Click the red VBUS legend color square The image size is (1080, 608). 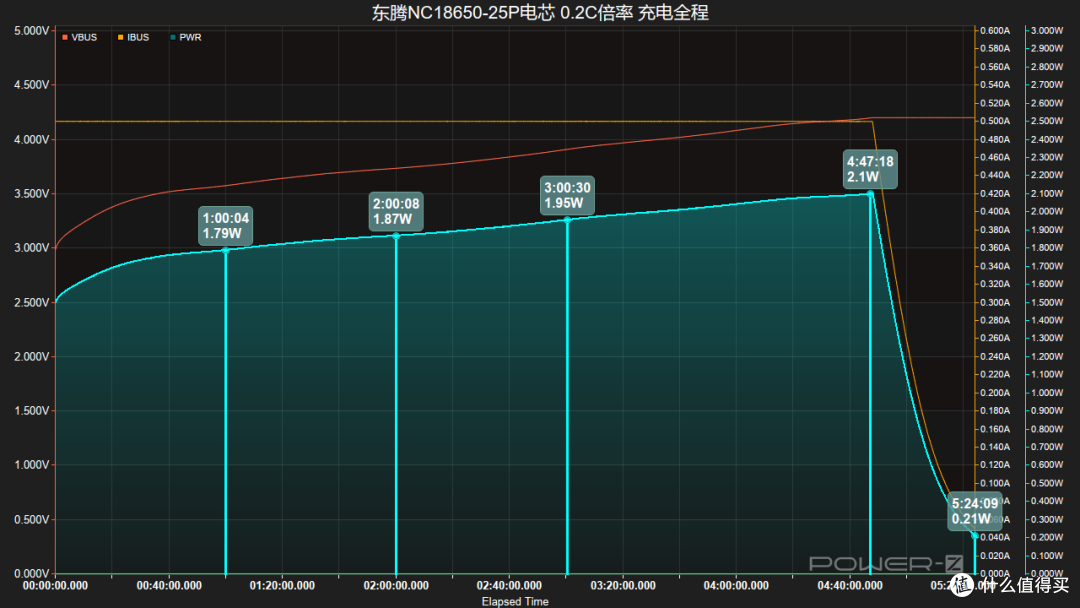(x=65, y=37)
